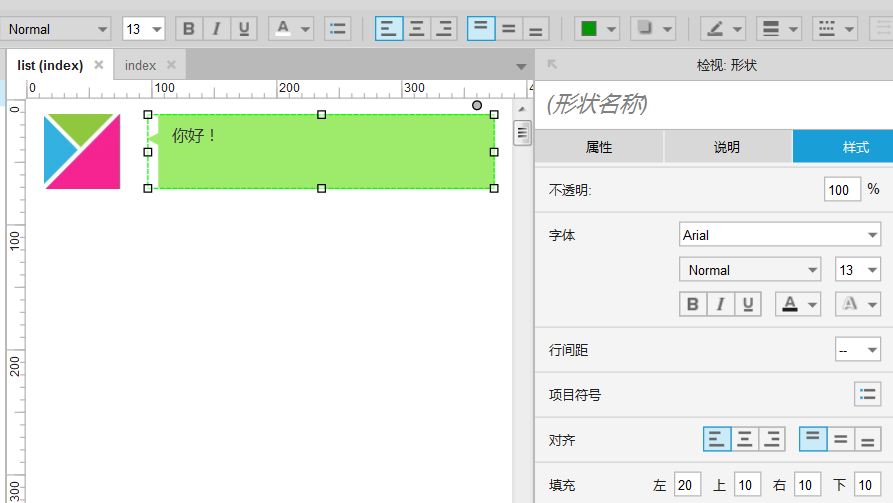Align text to middle in top toolbar
The image size is (893, 503).
tap(509, 28)
